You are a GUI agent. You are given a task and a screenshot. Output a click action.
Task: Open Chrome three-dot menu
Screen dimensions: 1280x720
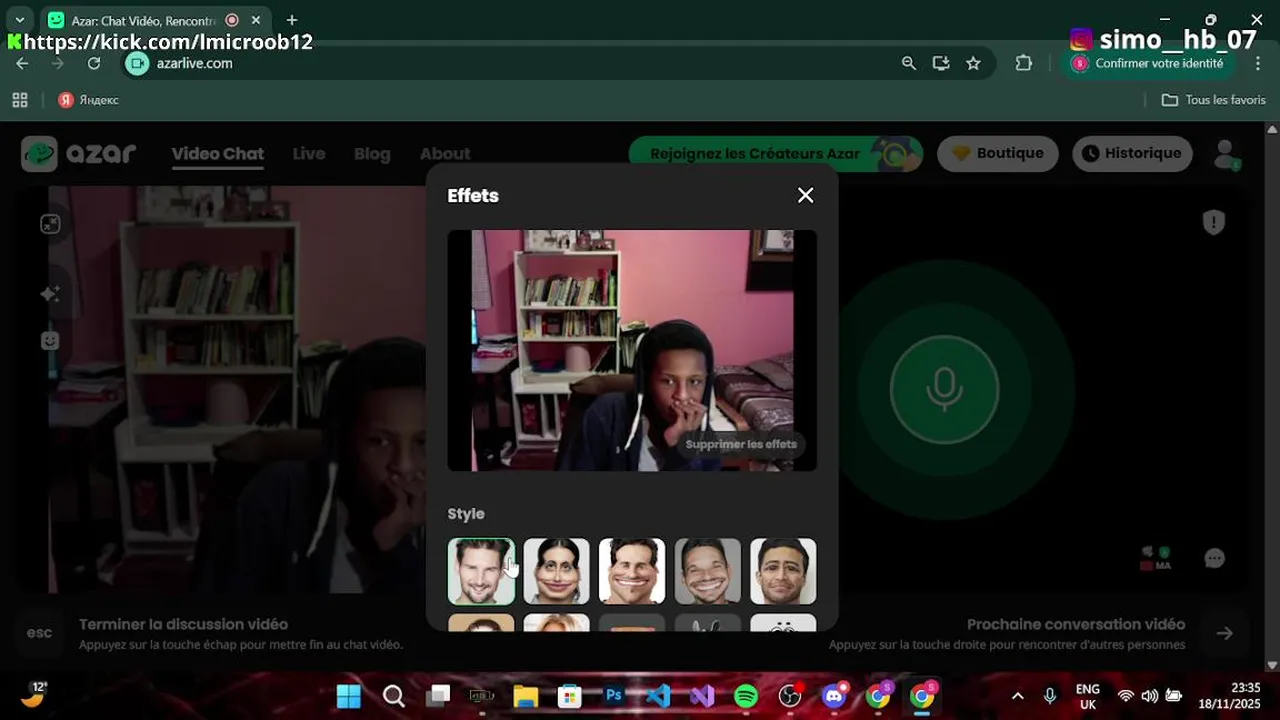[x=1258, y=63]
